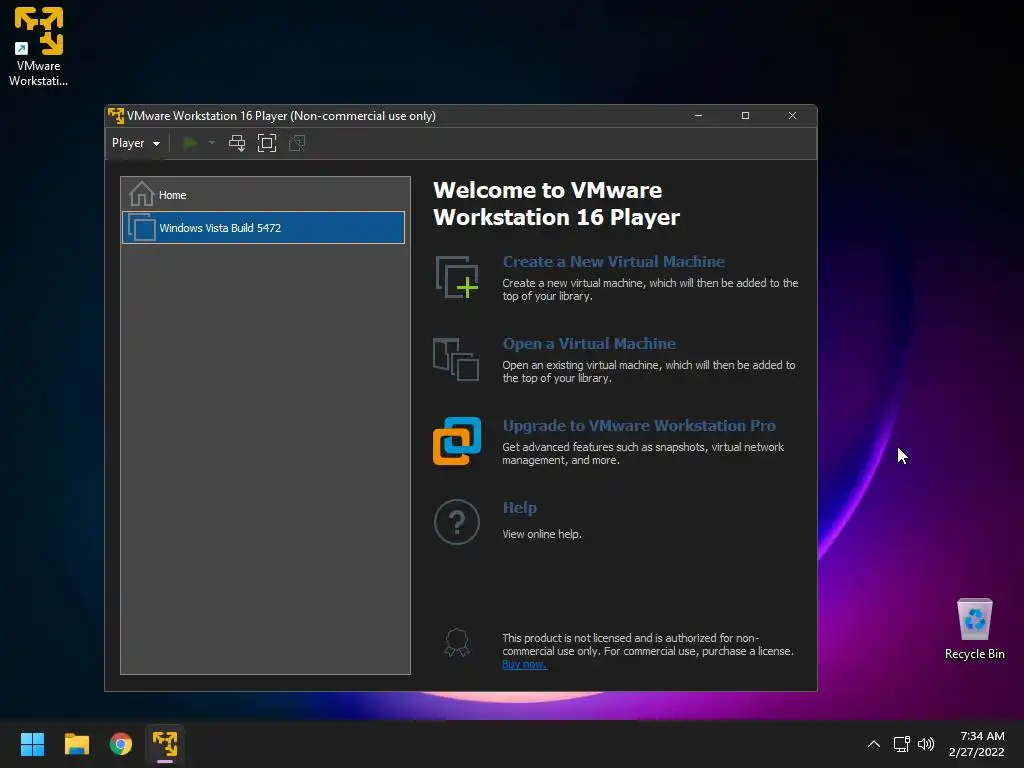Screen dimensions: 1024x768
Task: Click the network tray icon
Action: coord(902,744)
